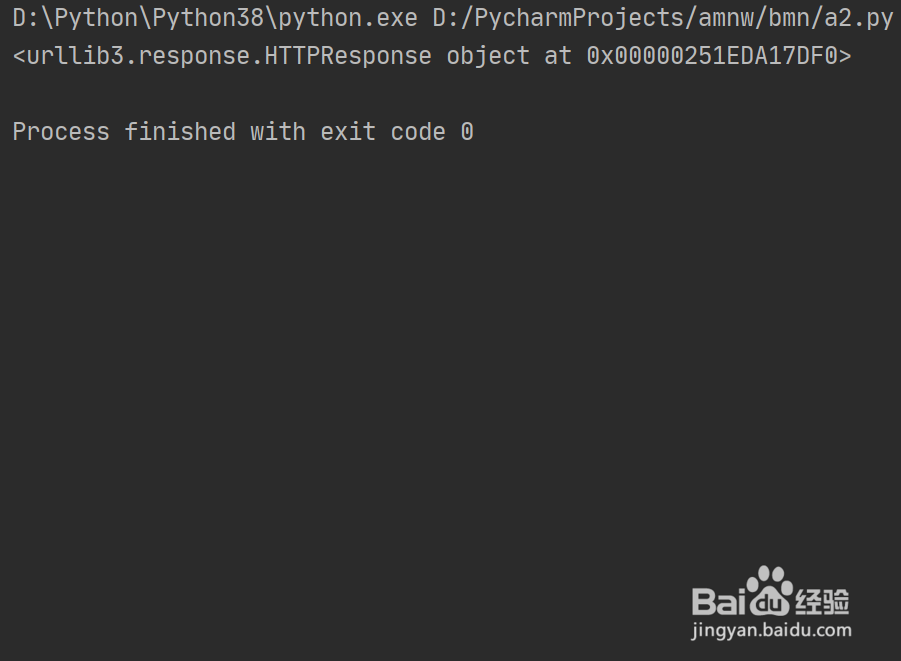
Task: Click the word 'finished' in the exit message
Action: 180,132
